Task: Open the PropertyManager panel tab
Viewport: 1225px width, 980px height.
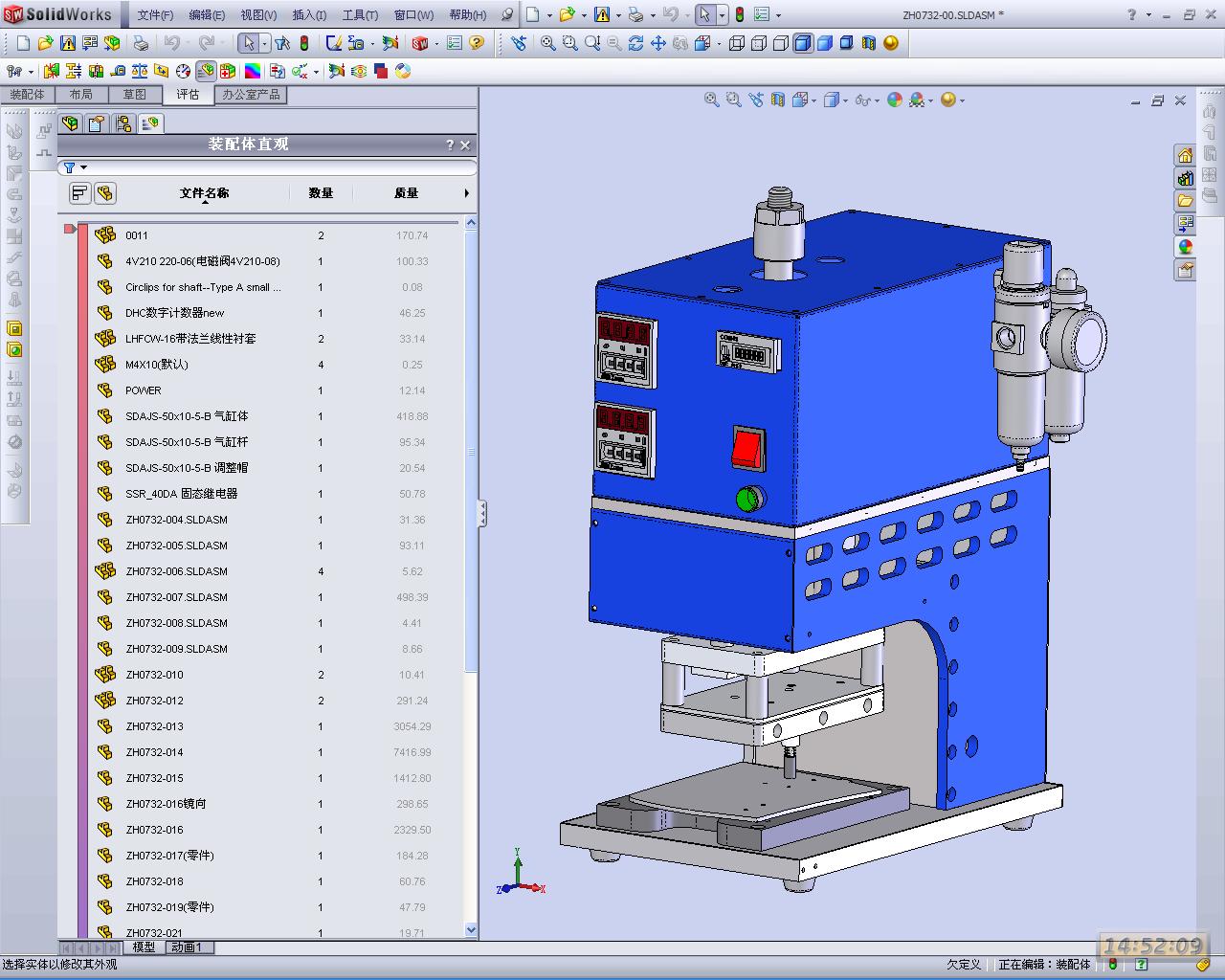Action: (97, 123)
